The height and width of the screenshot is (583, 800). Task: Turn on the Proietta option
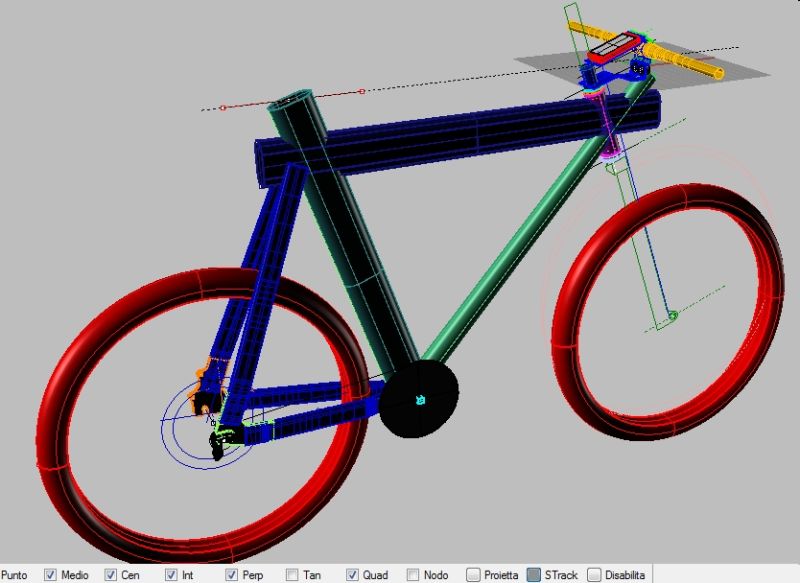click(x=473, y=574)
